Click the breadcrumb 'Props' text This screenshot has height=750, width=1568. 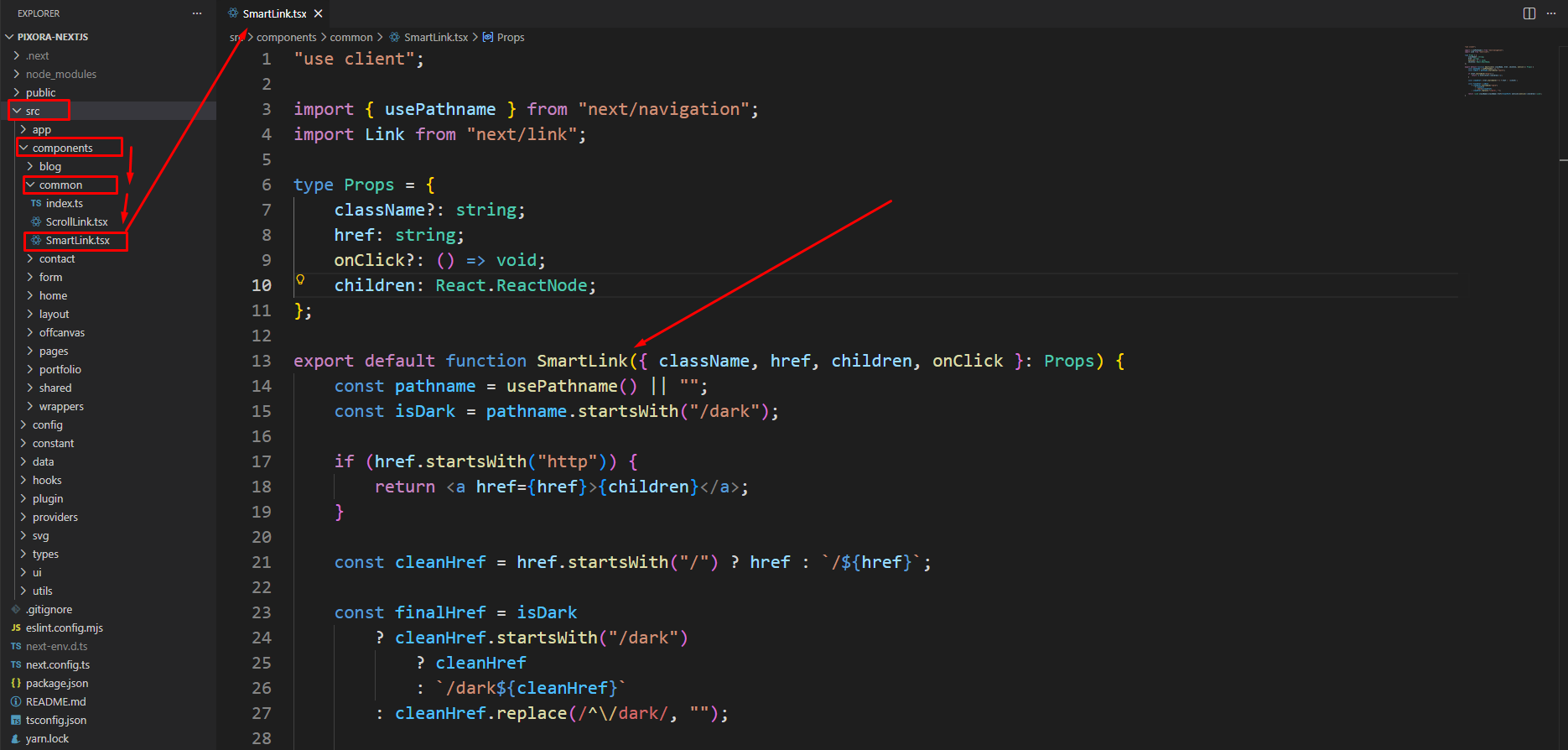click(x=511, y=37)
